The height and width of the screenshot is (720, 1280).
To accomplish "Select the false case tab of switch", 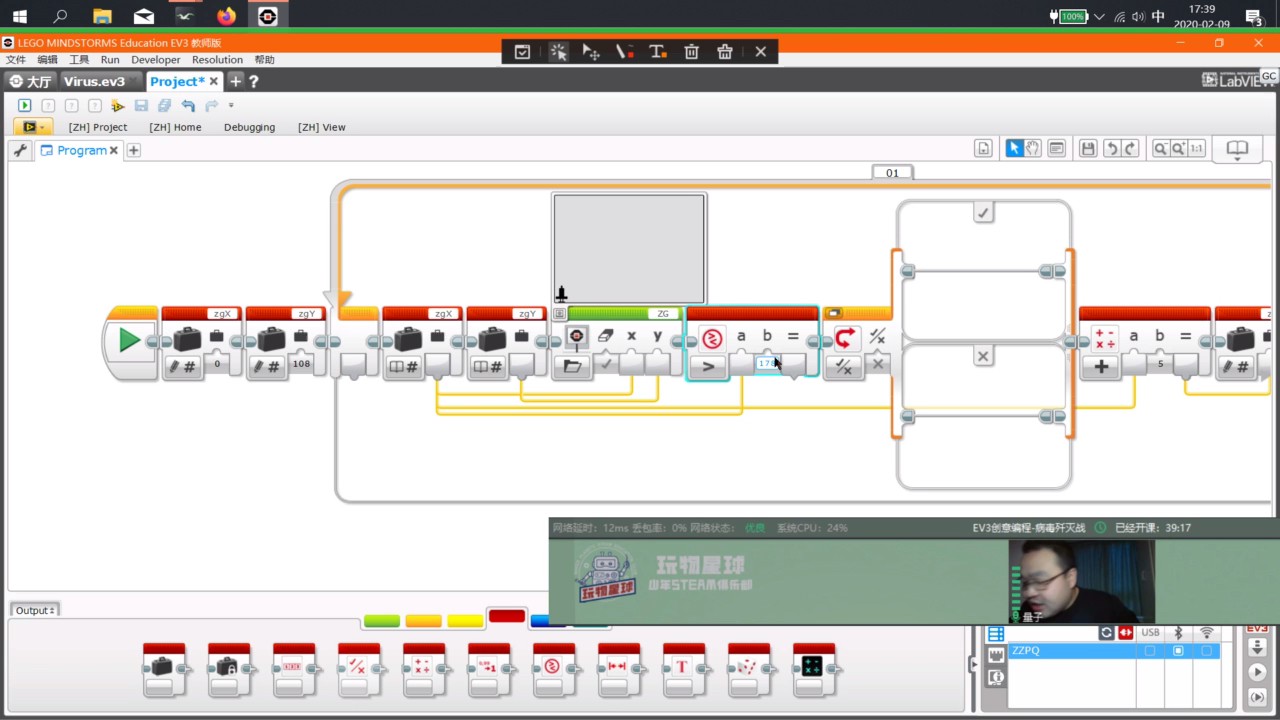I will pyautogui.click(x=984, y=356).
